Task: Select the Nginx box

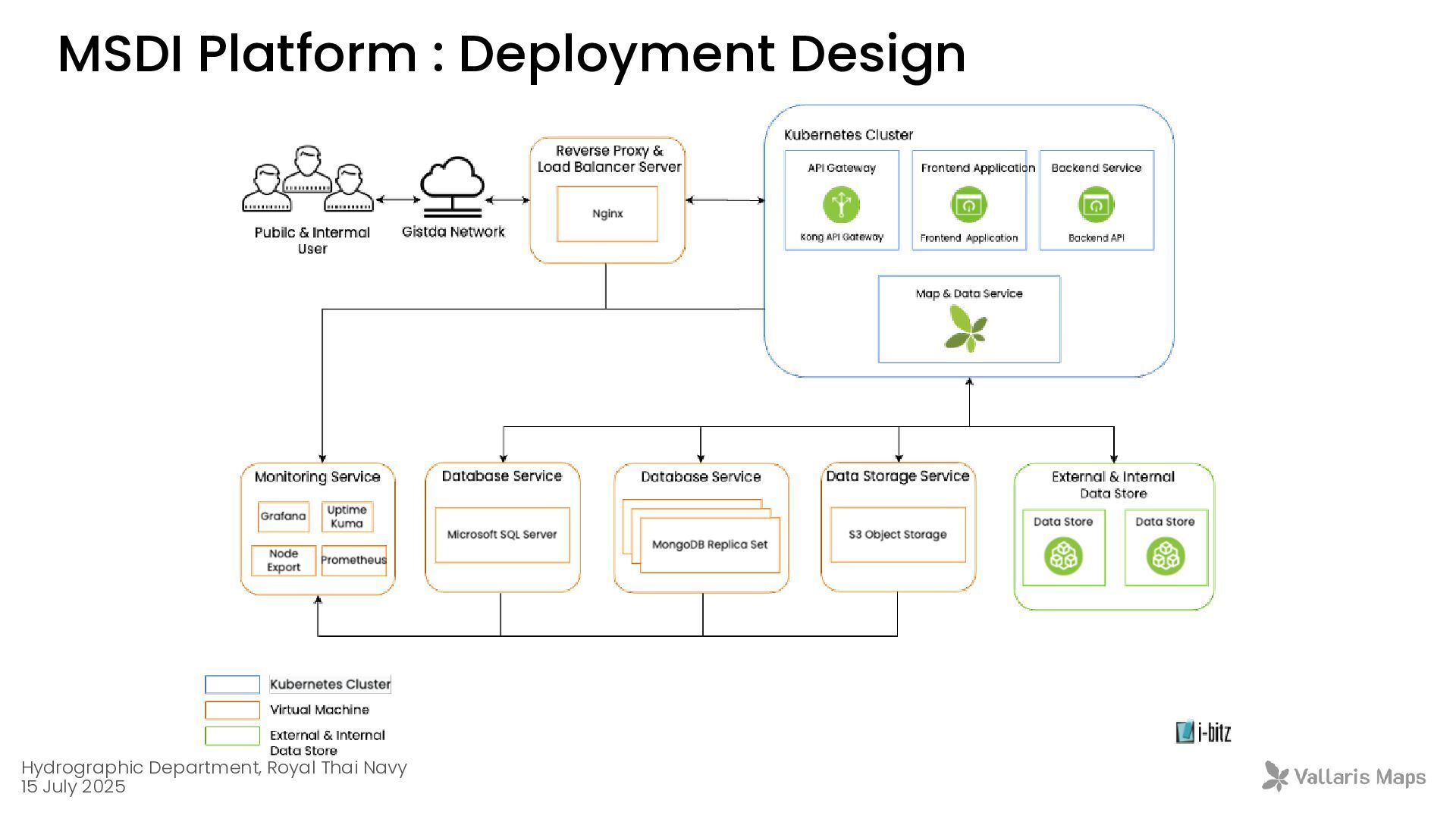Action: coord(607,214)
